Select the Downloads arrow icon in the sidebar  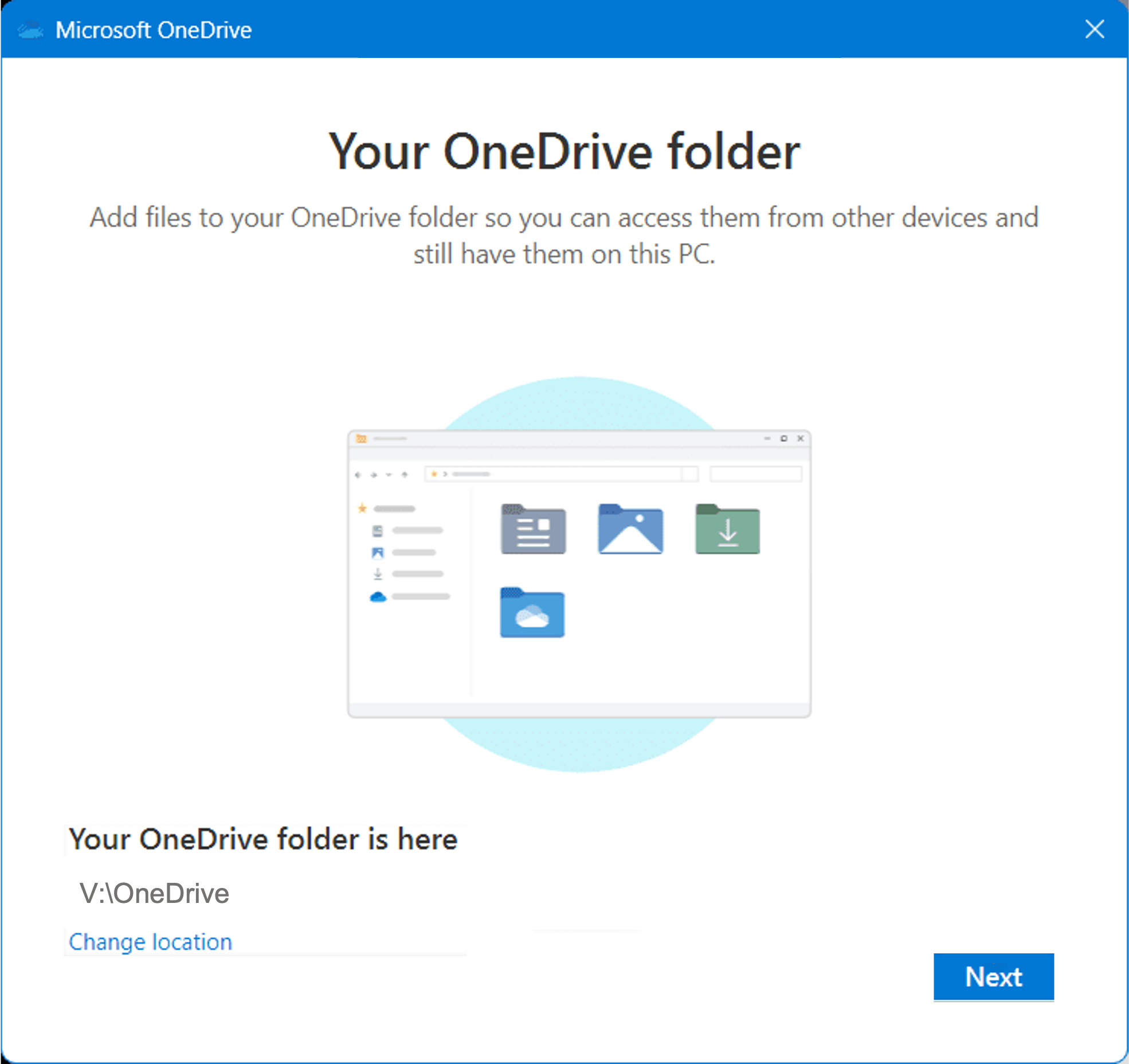(378, 573)
